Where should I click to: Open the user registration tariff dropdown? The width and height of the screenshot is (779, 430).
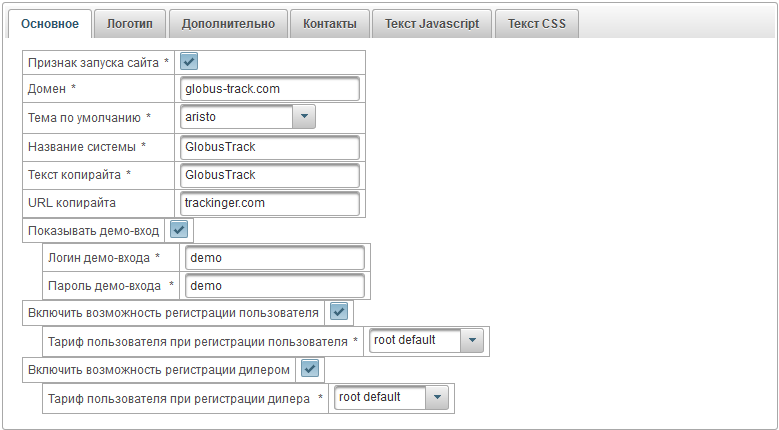(x=473, y=340)
